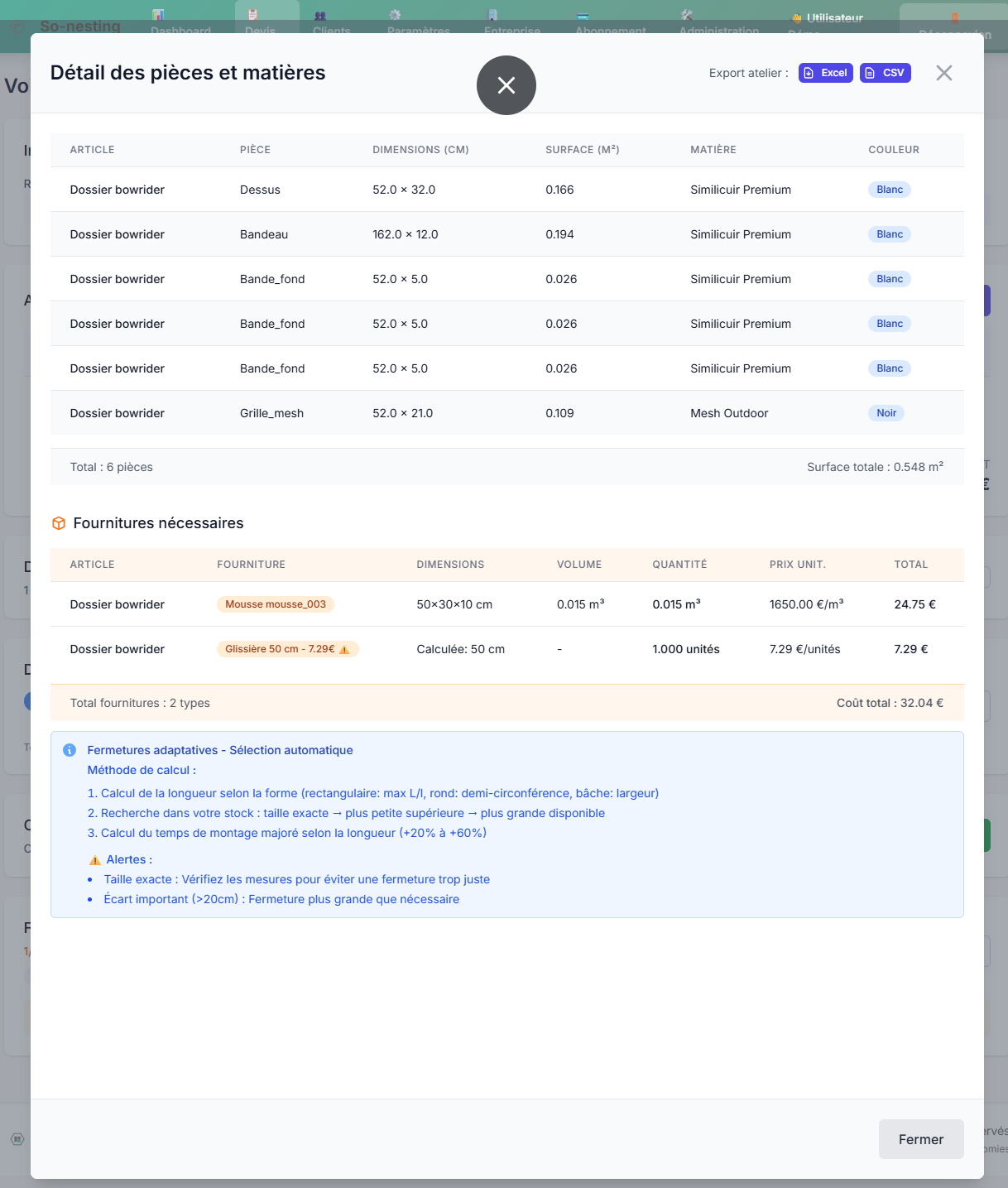Open the Clients nav icon
1008x1188 pixels.
click(320, 15)
